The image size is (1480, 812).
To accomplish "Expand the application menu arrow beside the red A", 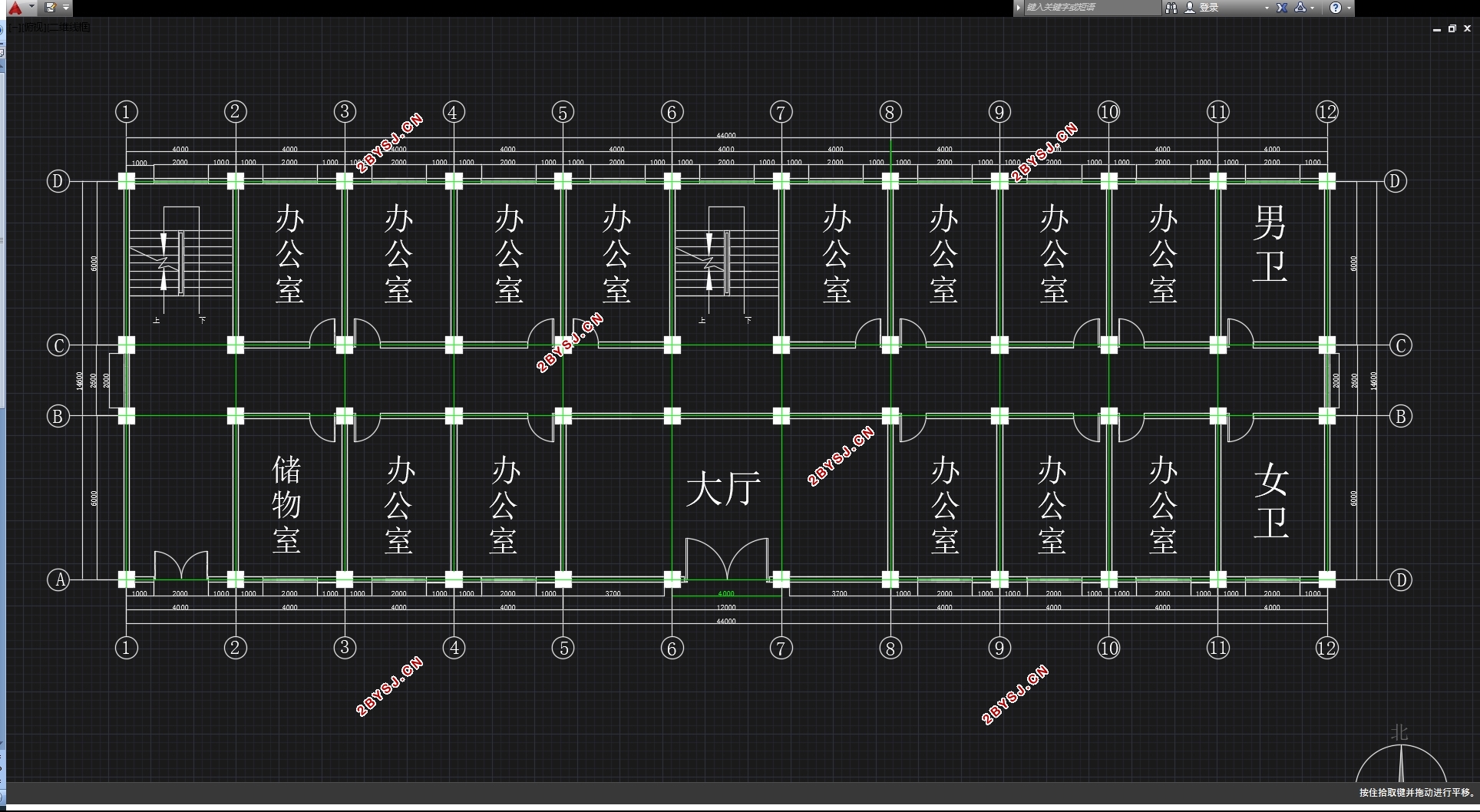I will (31, 7).
